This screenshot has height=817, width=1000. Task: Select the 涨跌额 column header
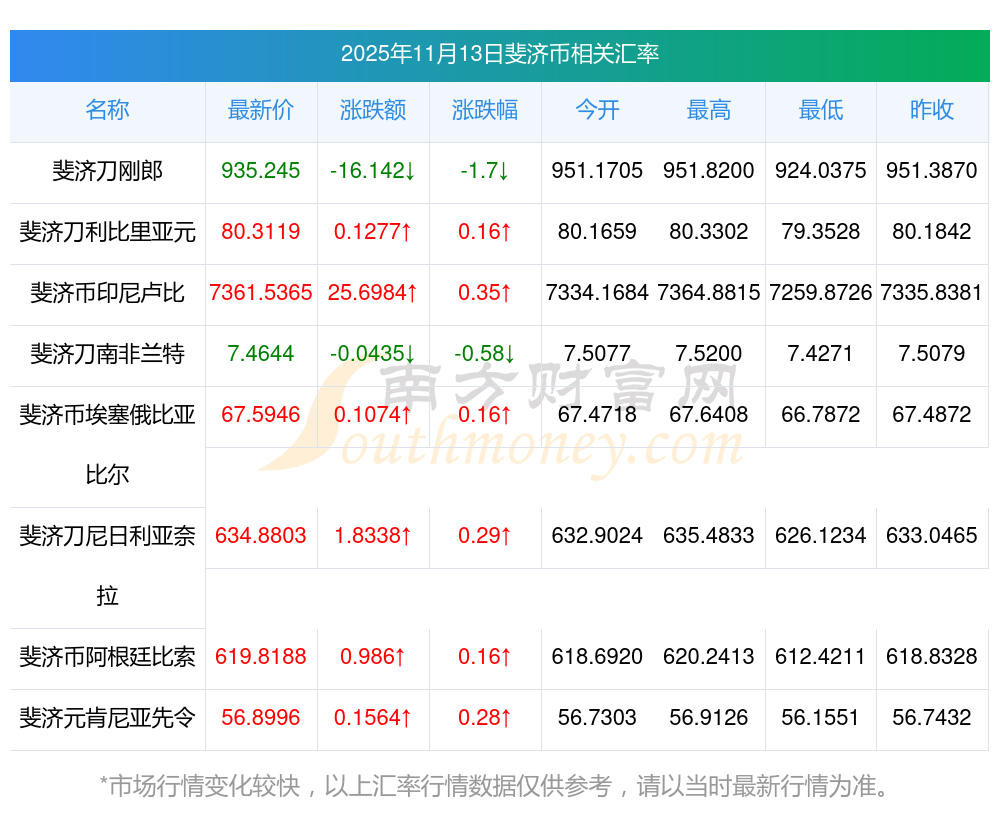click(373, 111)
